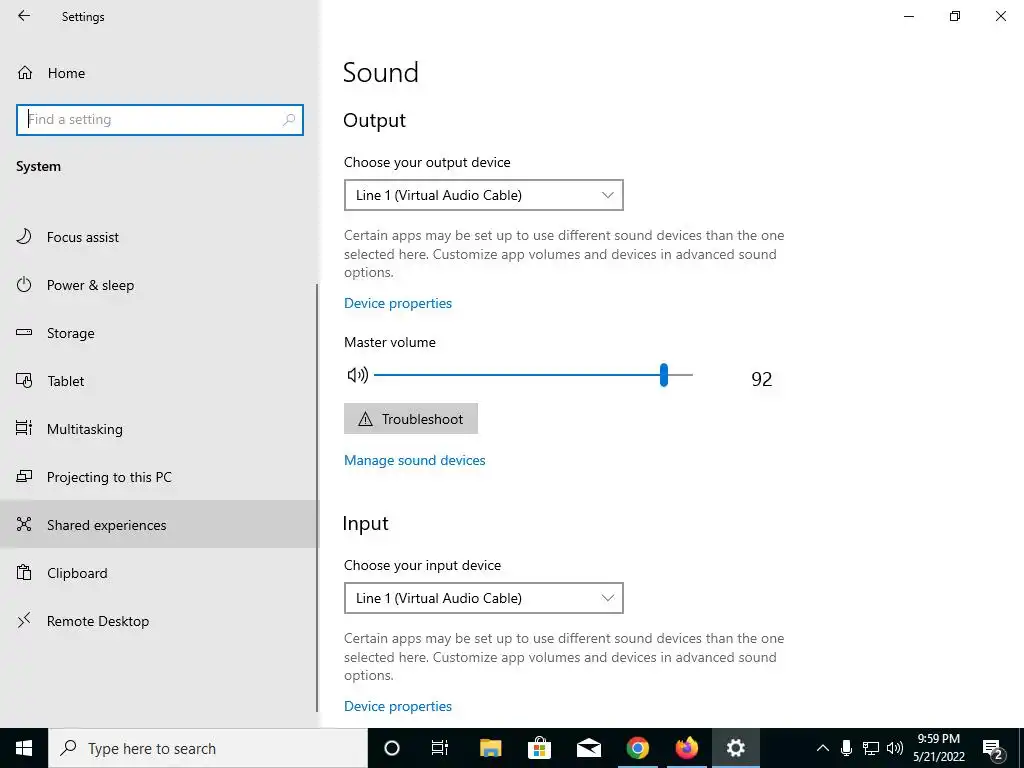Screen dimensions: 1024x768
Task: Open the Windows Start menu
Action: (x=24, y=748)
